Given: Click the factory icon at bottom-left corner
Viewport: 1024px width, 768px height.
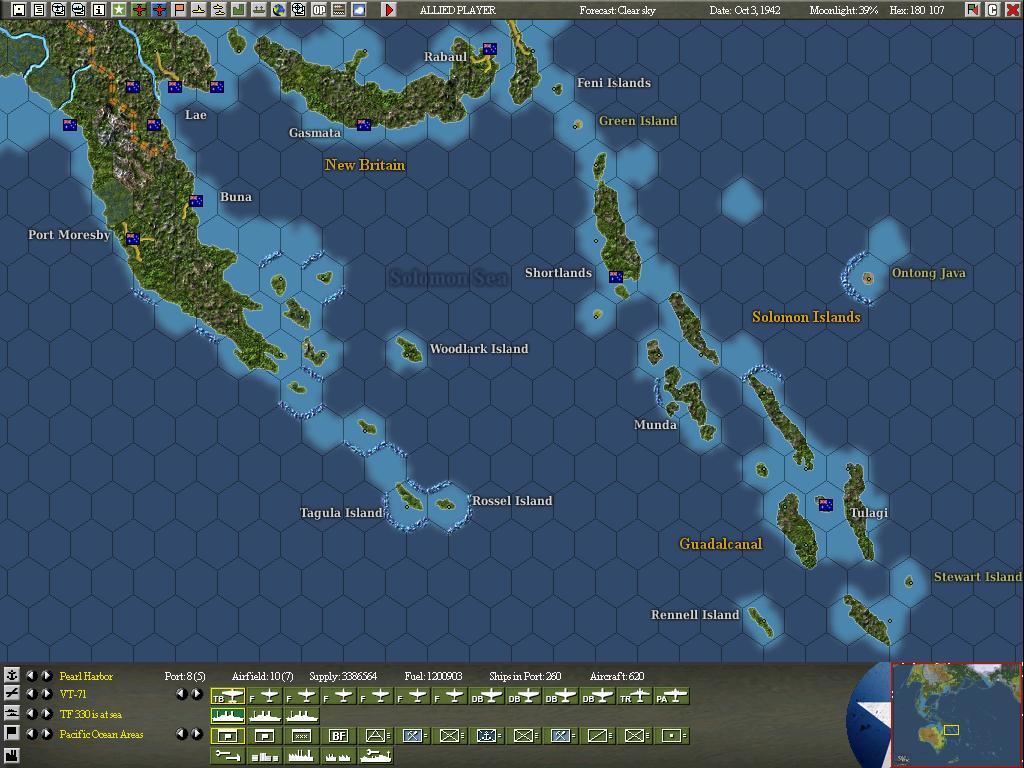Looking at the screenshot, I should (x=11, y=757).
